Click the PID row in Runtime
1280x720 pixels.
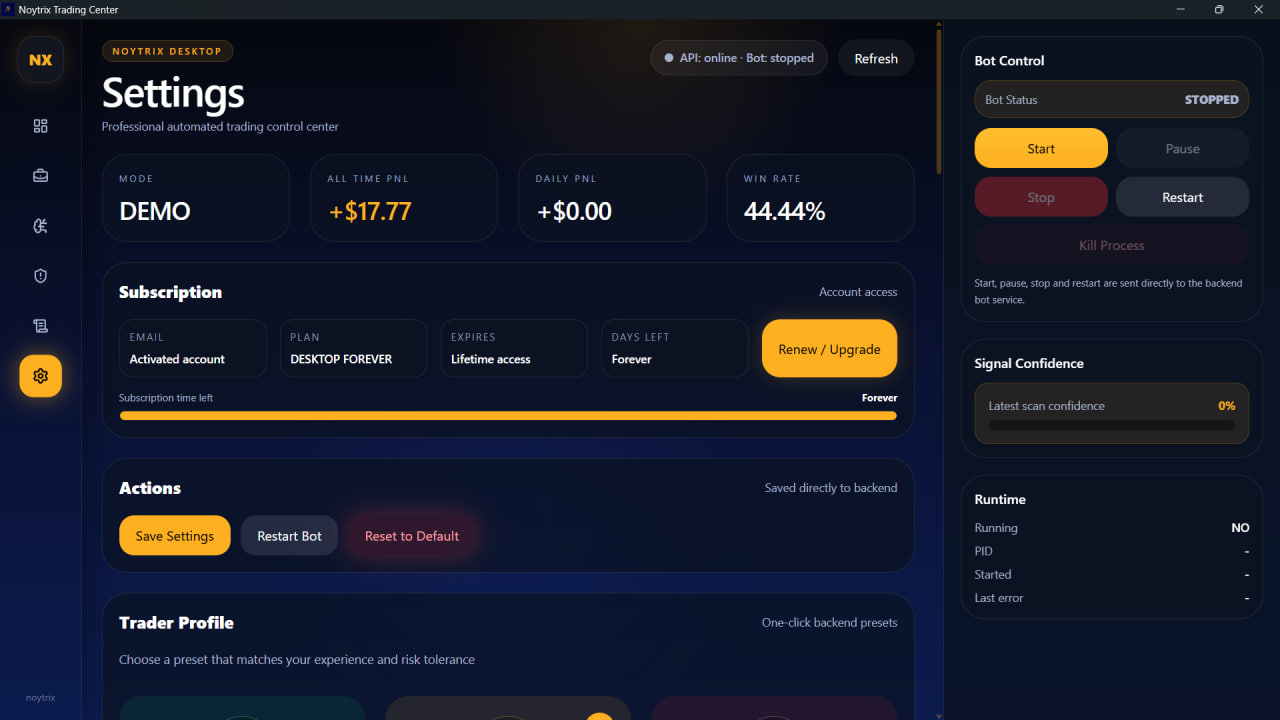pyautogui.click(x=1112, y=551)
